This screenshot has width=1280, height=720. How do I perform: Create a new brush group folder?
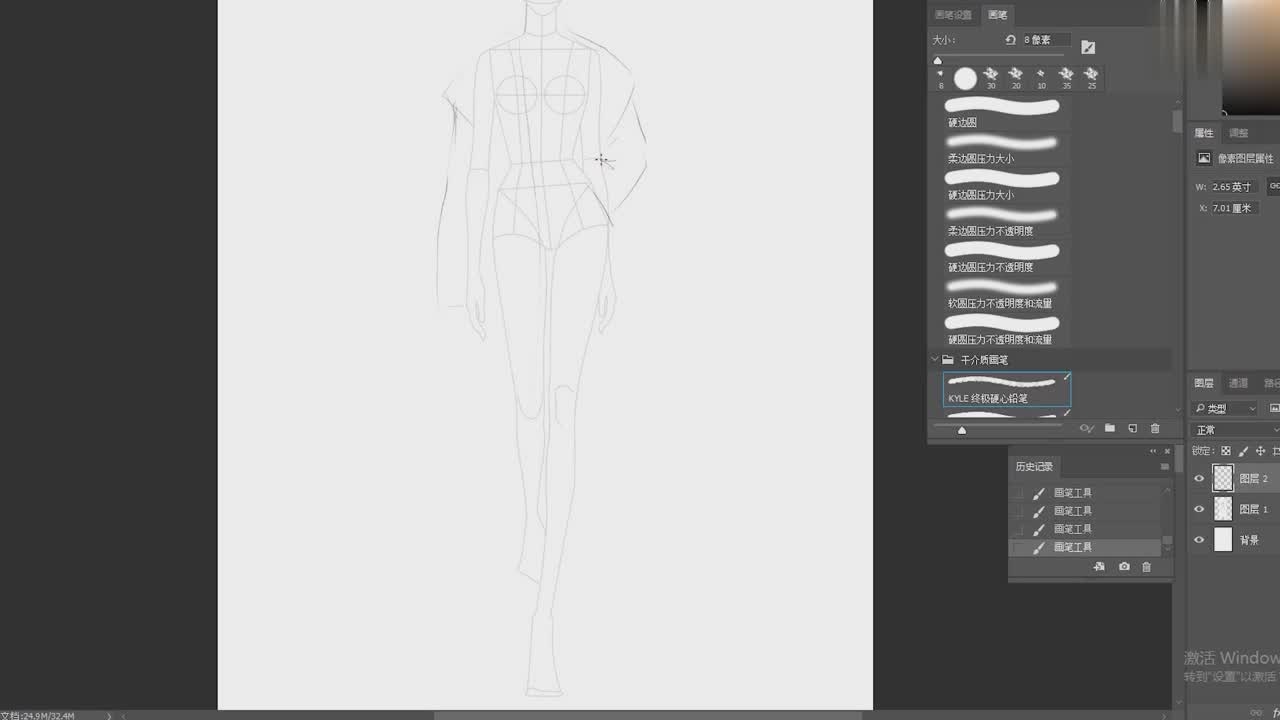[1110, 429]
